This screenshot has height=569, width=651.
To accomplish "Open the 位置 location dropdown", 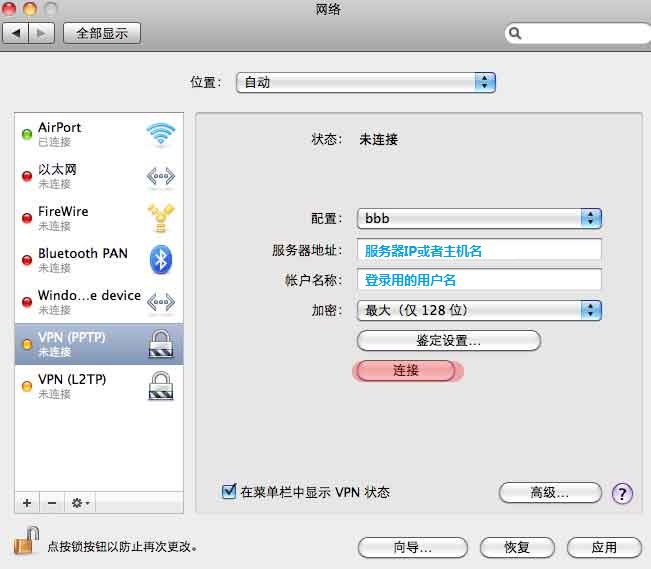I will (x=366, y=82).
